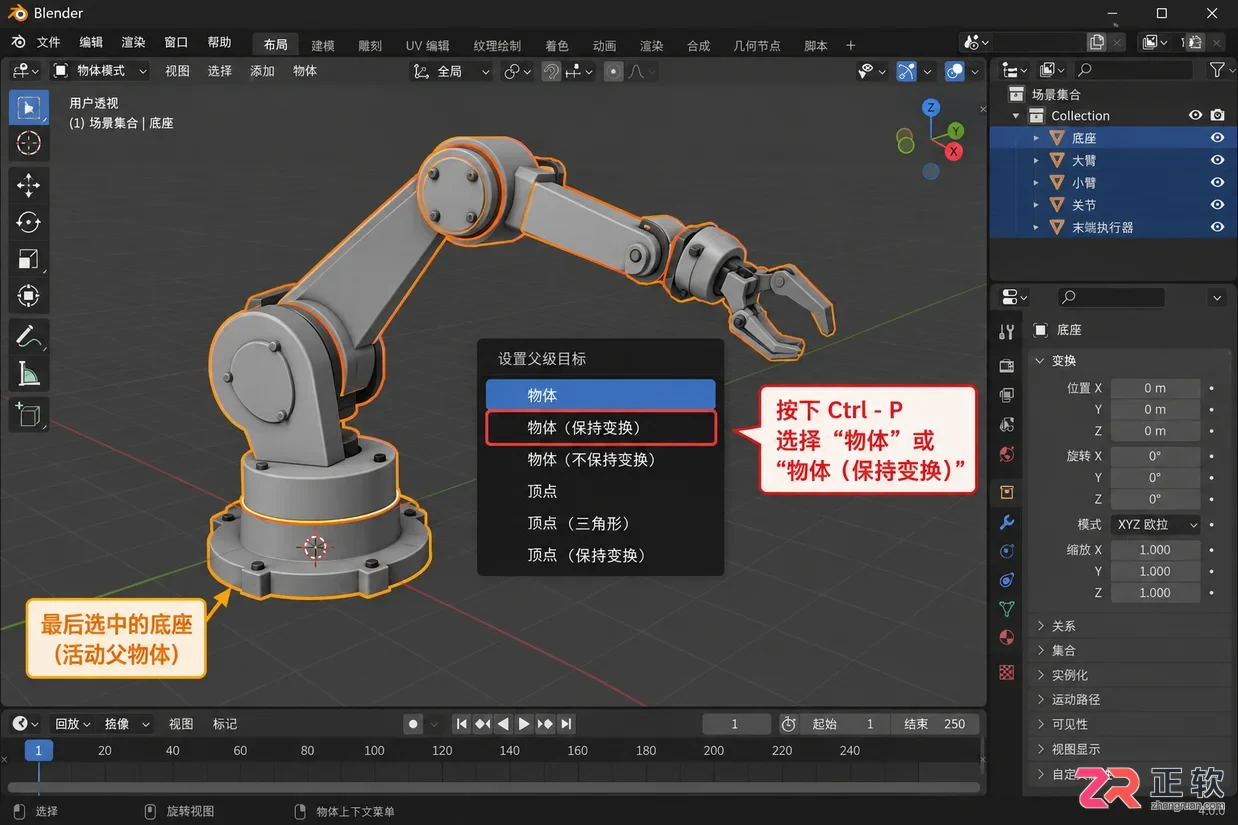Toggle snapping magnet in header
Image resolution: width=1238 pixels, height=825 pixels.
[x=551, y=71]
